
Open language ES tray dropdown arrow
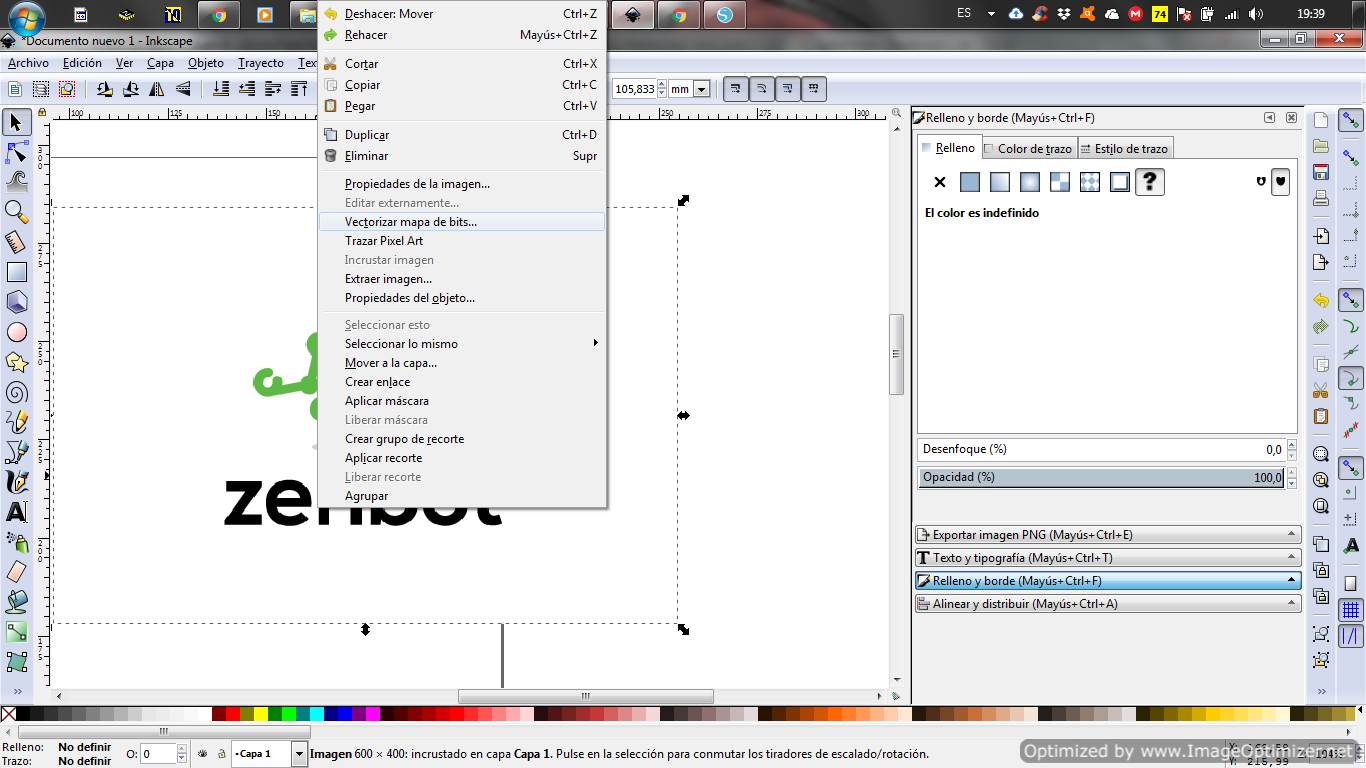(991, 14)
